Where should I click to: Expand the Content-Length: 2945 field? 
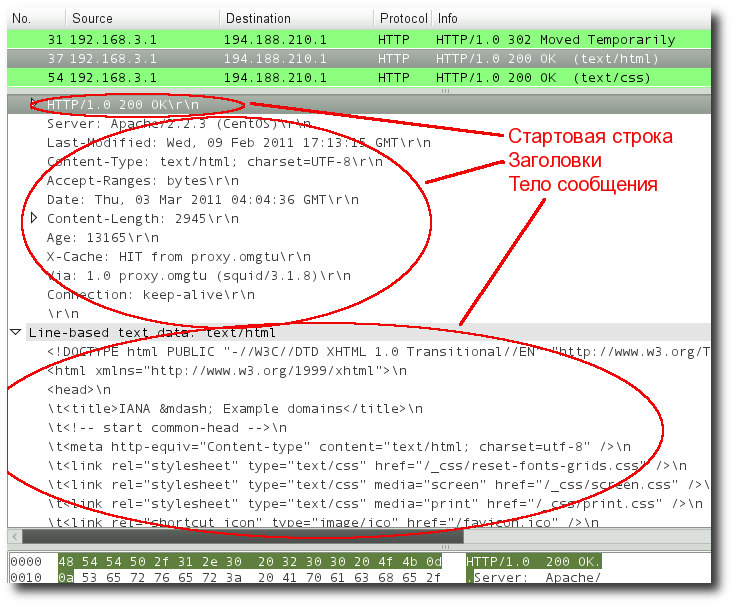coord(34,218)
